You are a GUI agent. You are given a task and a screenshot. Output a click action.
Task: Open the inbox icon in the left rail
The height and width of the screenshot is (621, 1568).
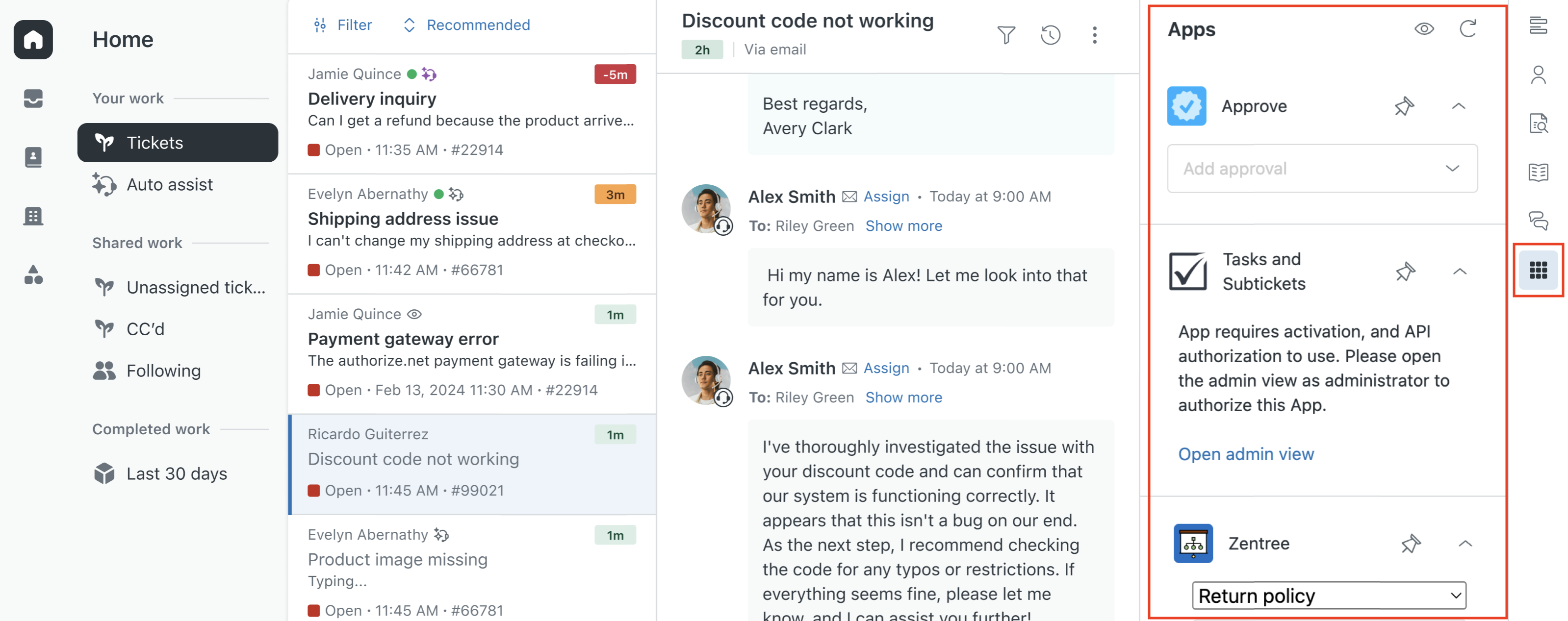[33, 98]
